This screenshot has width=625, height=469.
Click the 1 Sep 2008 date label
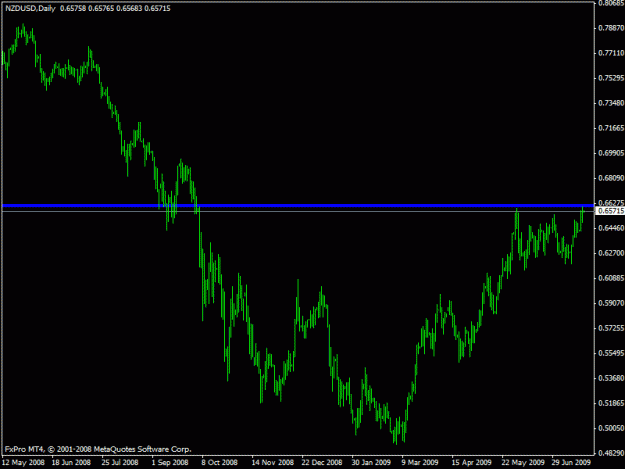click(x=170, y=463)
